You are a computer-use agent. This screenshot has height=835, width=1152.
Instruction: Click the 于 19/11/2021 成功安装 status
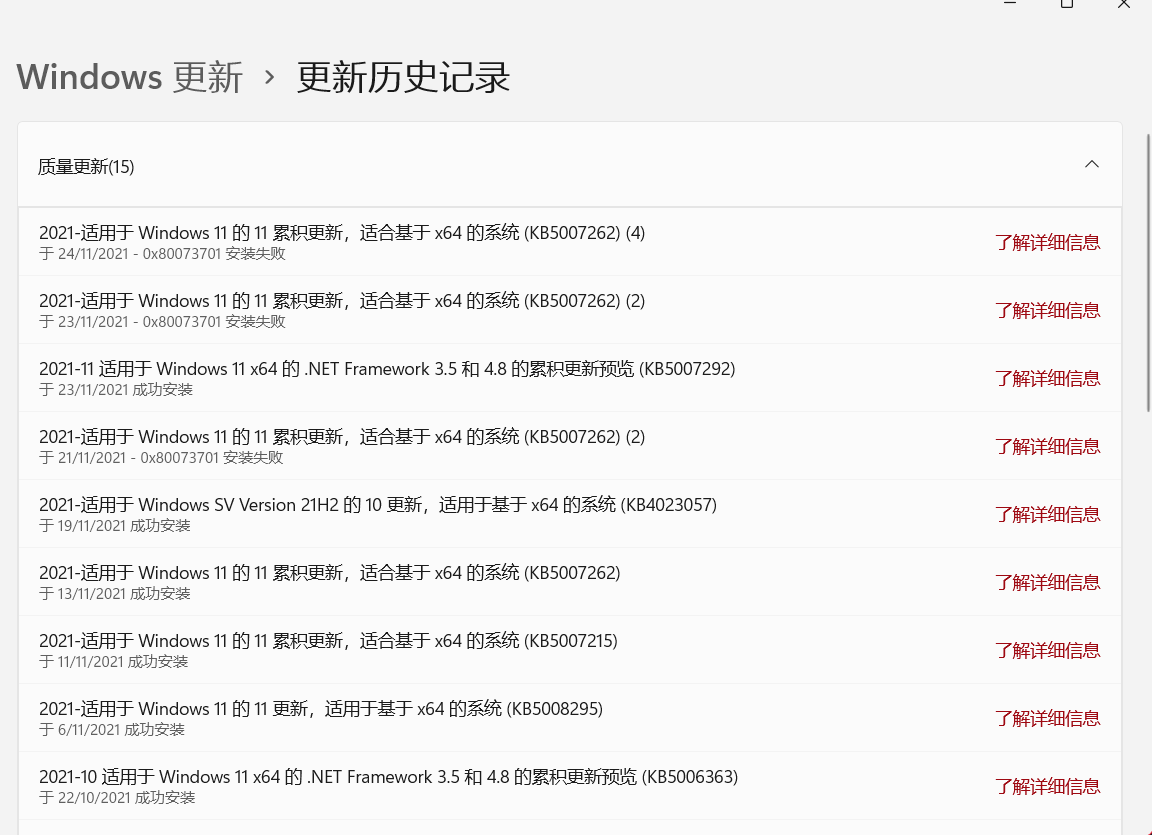[115, 526]
